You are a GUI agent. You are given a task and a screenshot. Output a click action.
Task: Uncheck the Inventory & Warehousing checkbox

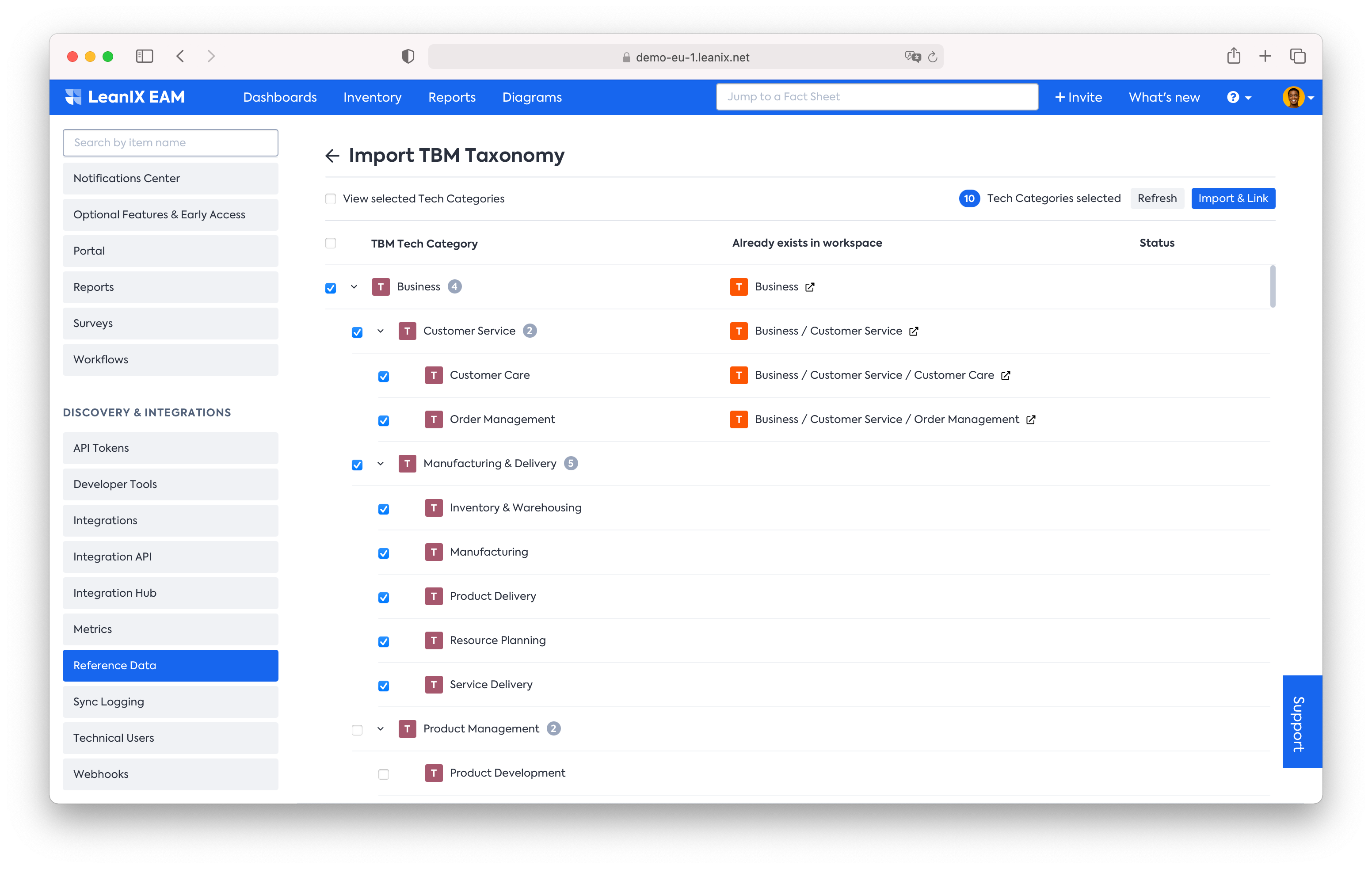pyautogui.click(x=384, y=510)
